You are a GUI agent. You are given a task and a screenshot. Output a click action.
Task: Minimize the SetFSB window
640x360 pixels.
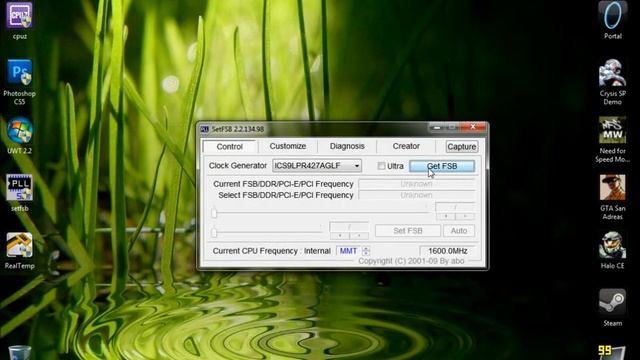point(437,127)
